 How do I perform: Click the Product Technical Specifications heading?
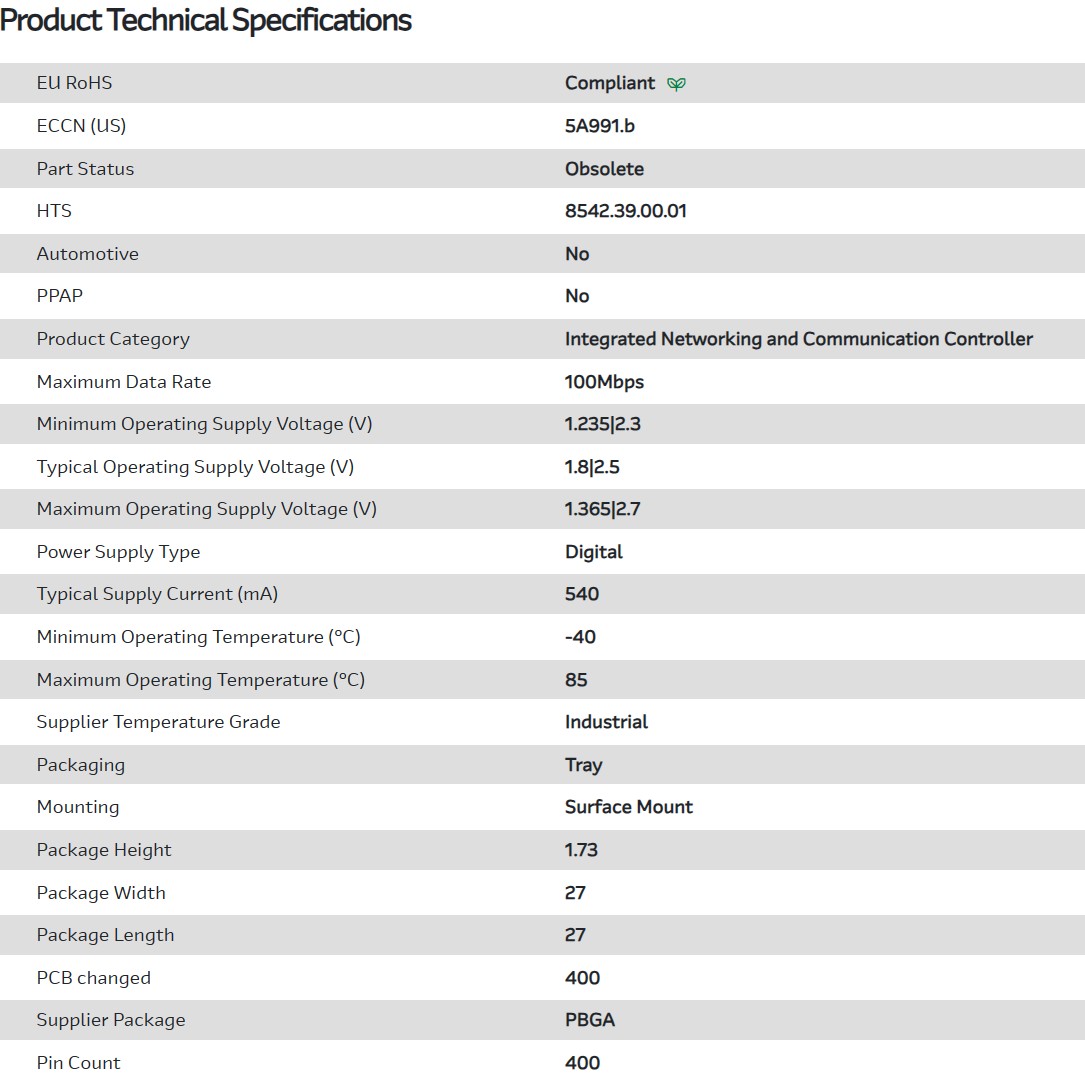[206, 20]
